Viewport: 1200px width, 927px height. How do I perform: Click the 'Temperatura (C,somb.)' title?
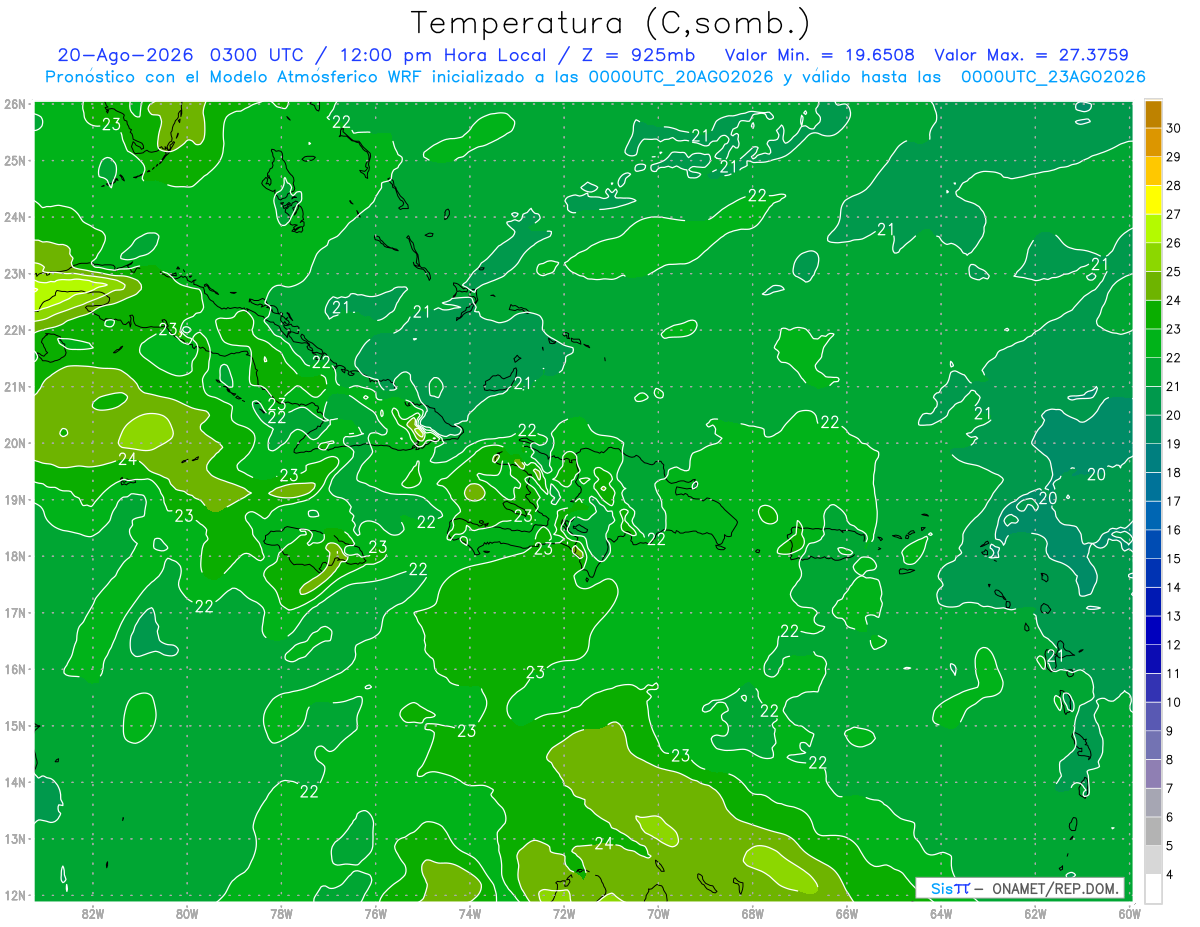(611, 23)
